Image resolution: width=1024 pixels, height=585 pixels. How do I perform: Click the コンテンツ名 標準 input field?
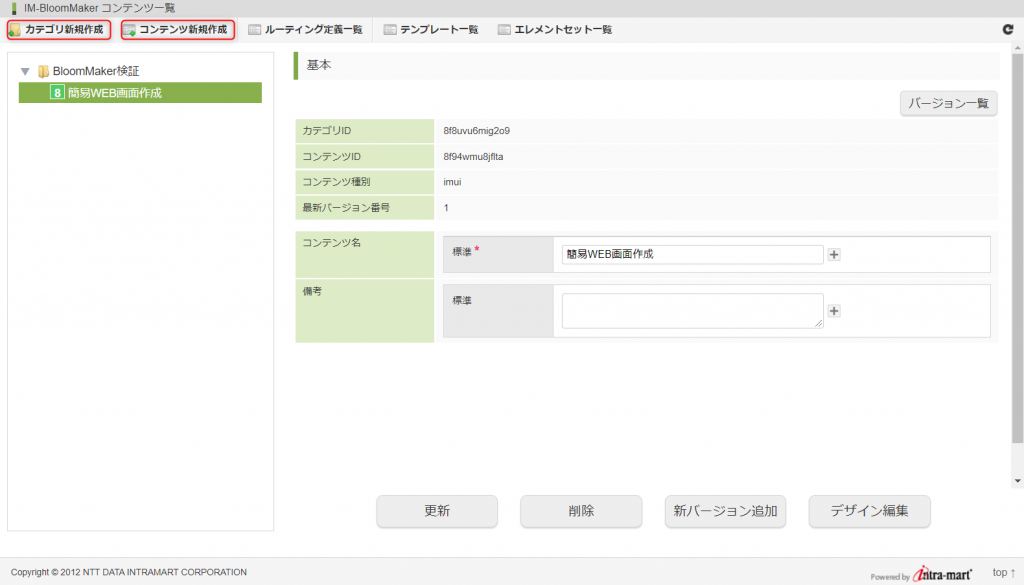692,254
